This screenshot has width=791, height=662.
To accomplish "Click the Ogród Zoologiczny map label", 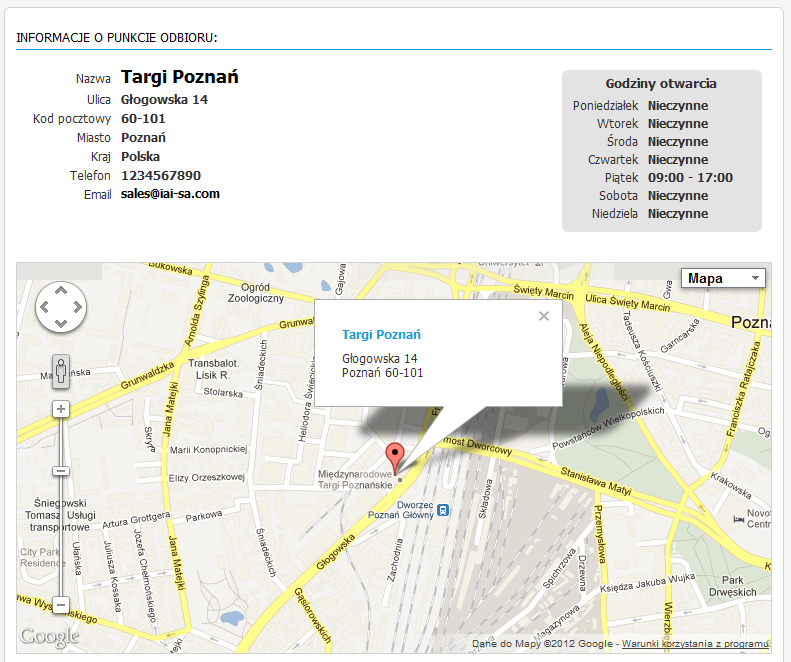I will click(x=256, y=293).
